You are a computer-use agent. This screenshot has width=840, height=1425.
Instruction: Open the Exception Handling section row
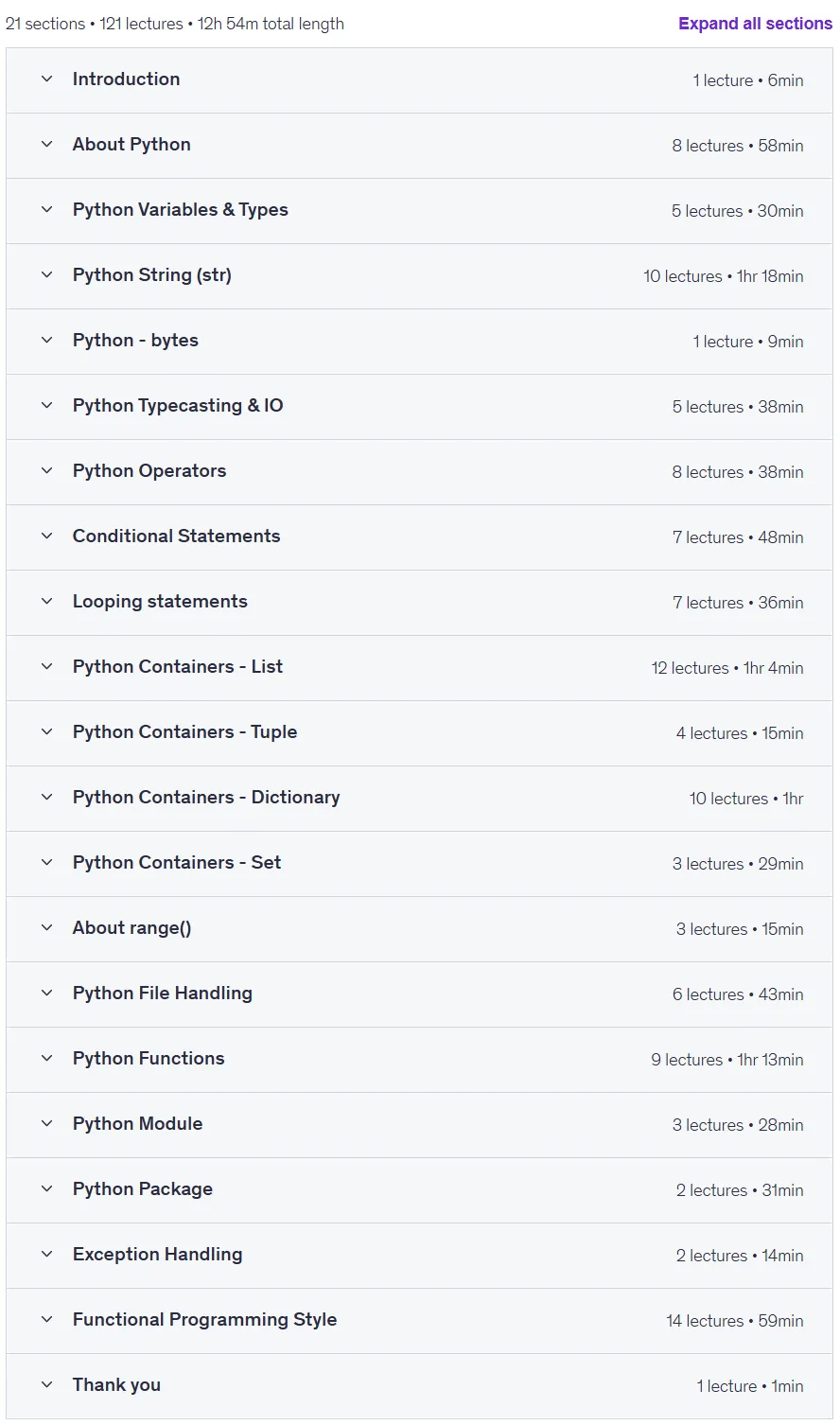click(x=419, y=1256)
